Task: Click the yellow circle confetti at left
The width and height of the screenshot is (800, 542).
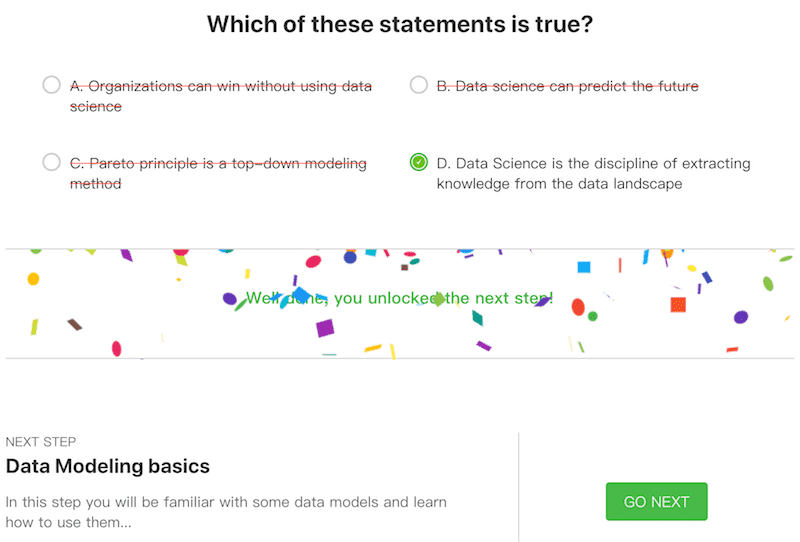Action: 33,279
